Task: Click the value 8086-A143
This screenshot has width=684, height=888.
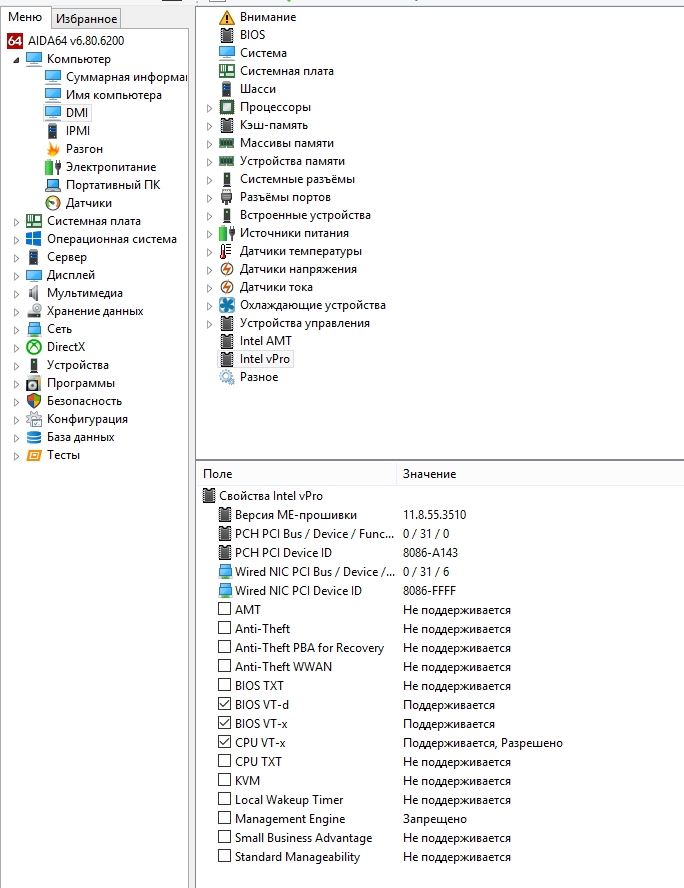Action: coord(430,553)
